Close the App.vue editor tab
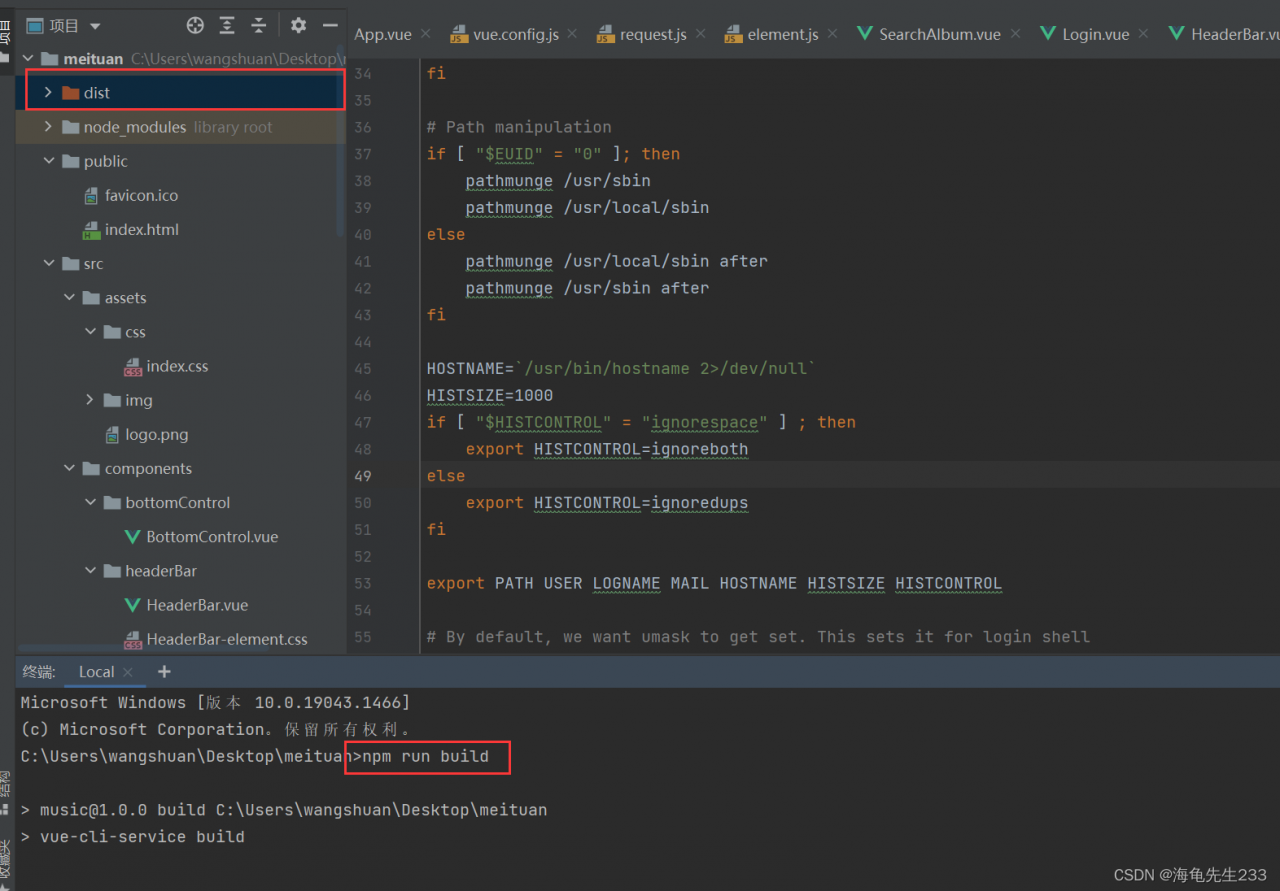 (425, 34)
